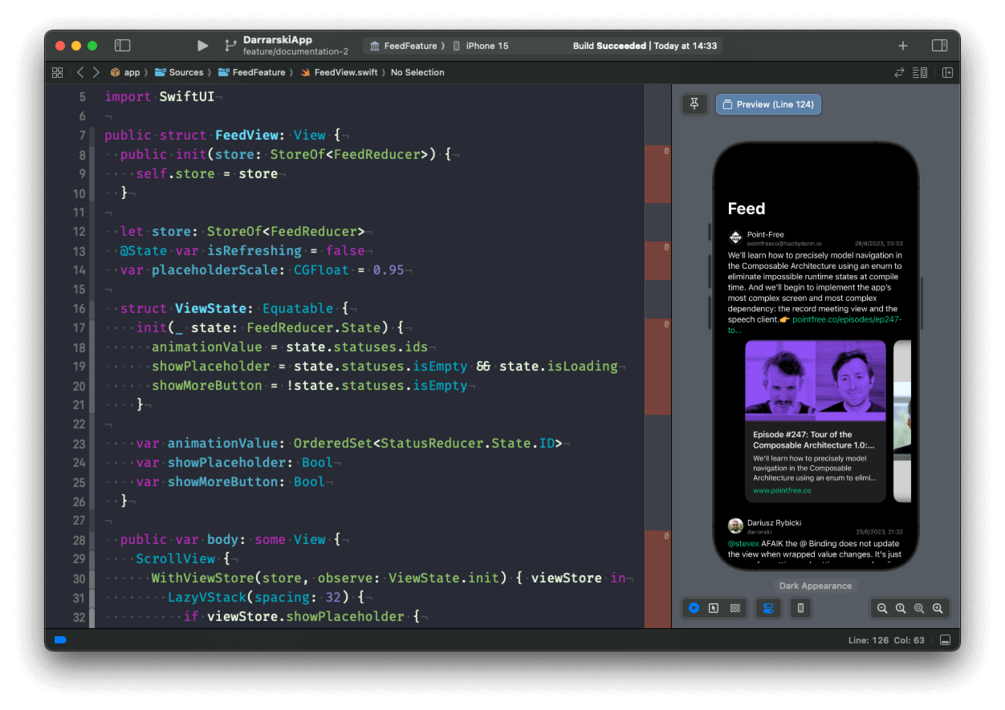The height and width of the screenshot is (710, 1005).
Task: Zoom preview to 100 percent
Action: [901, 608]
